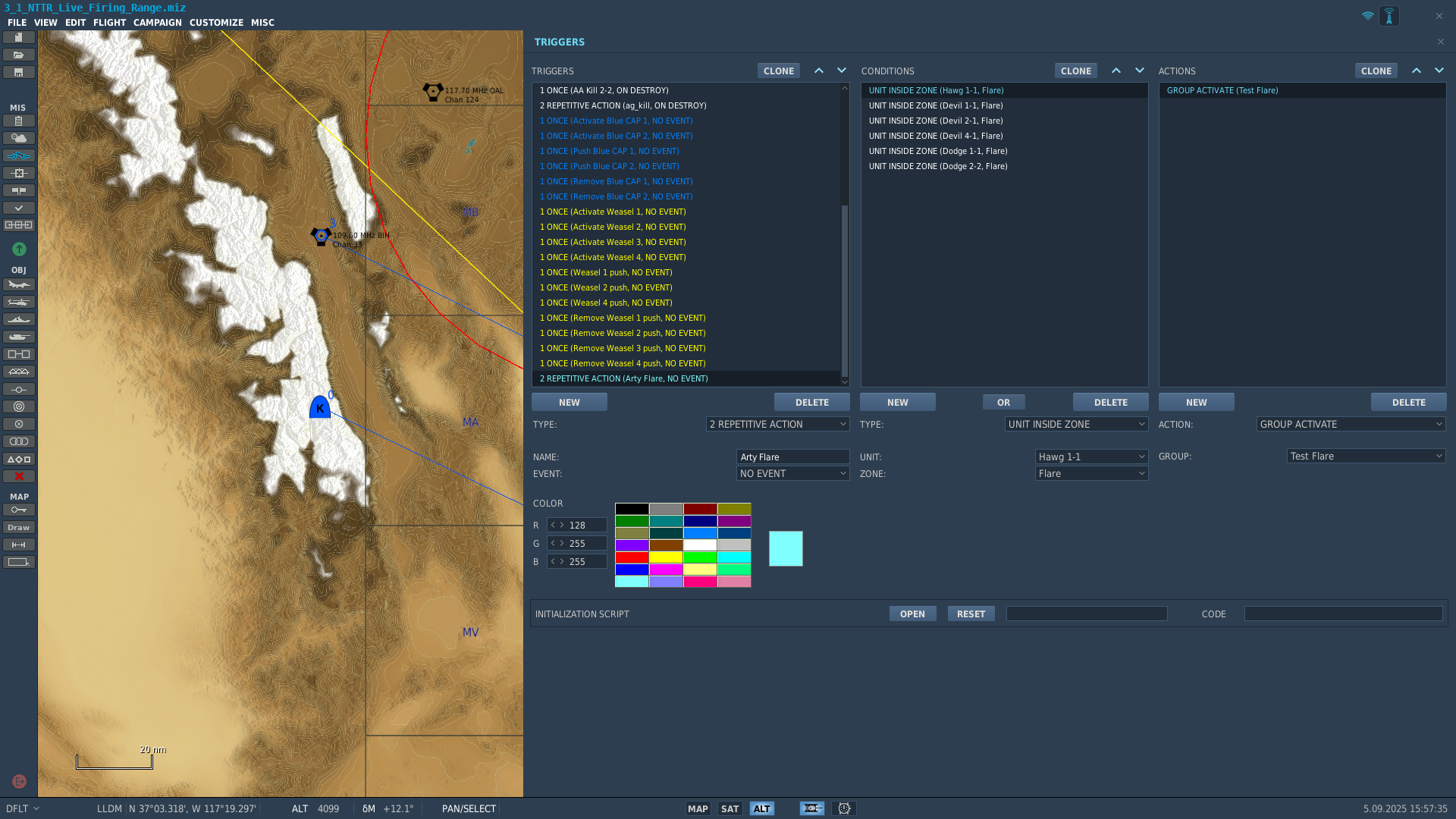Screen dimensions: 1456x819
Task: Toggle the MAP view mode
Action: [698, 808]
